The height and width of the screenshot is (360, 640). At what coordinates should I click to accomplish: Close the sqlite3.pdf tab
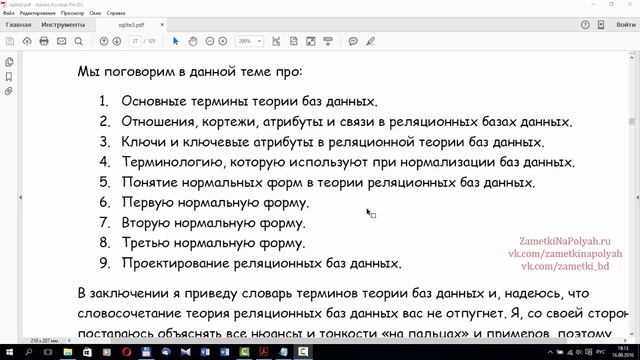coord(162,25)
